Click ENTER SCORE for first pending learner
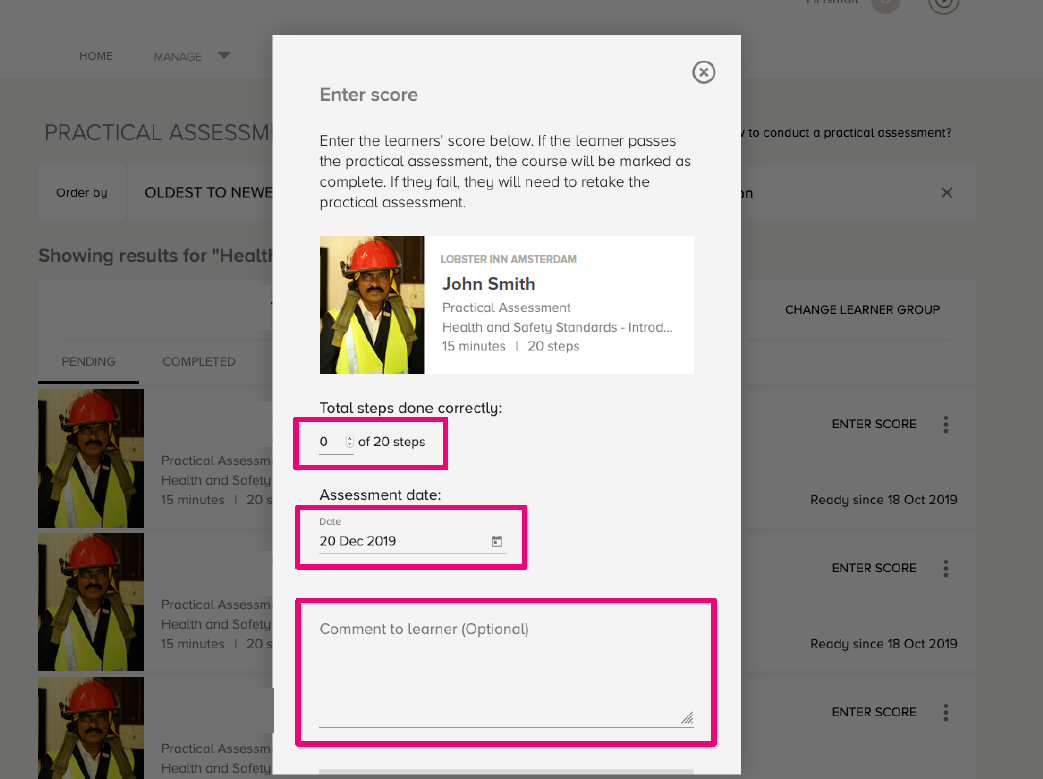The image size is (1043, 779). 874,424
